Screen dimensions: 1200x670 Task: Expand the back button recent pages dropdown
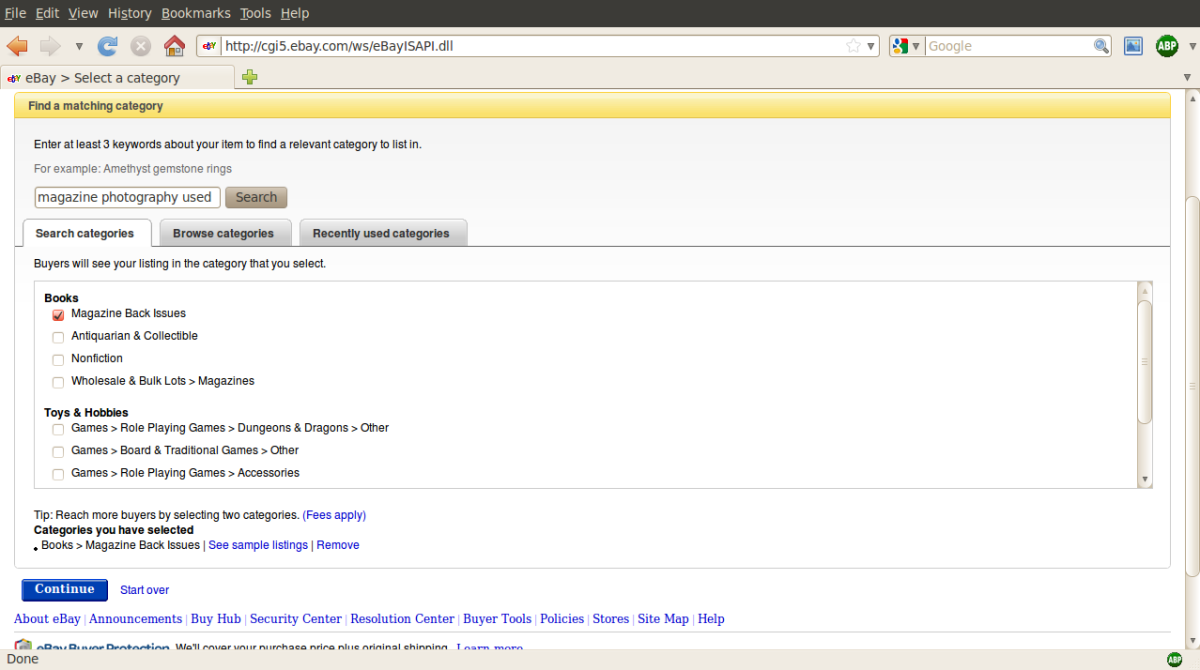78,45
